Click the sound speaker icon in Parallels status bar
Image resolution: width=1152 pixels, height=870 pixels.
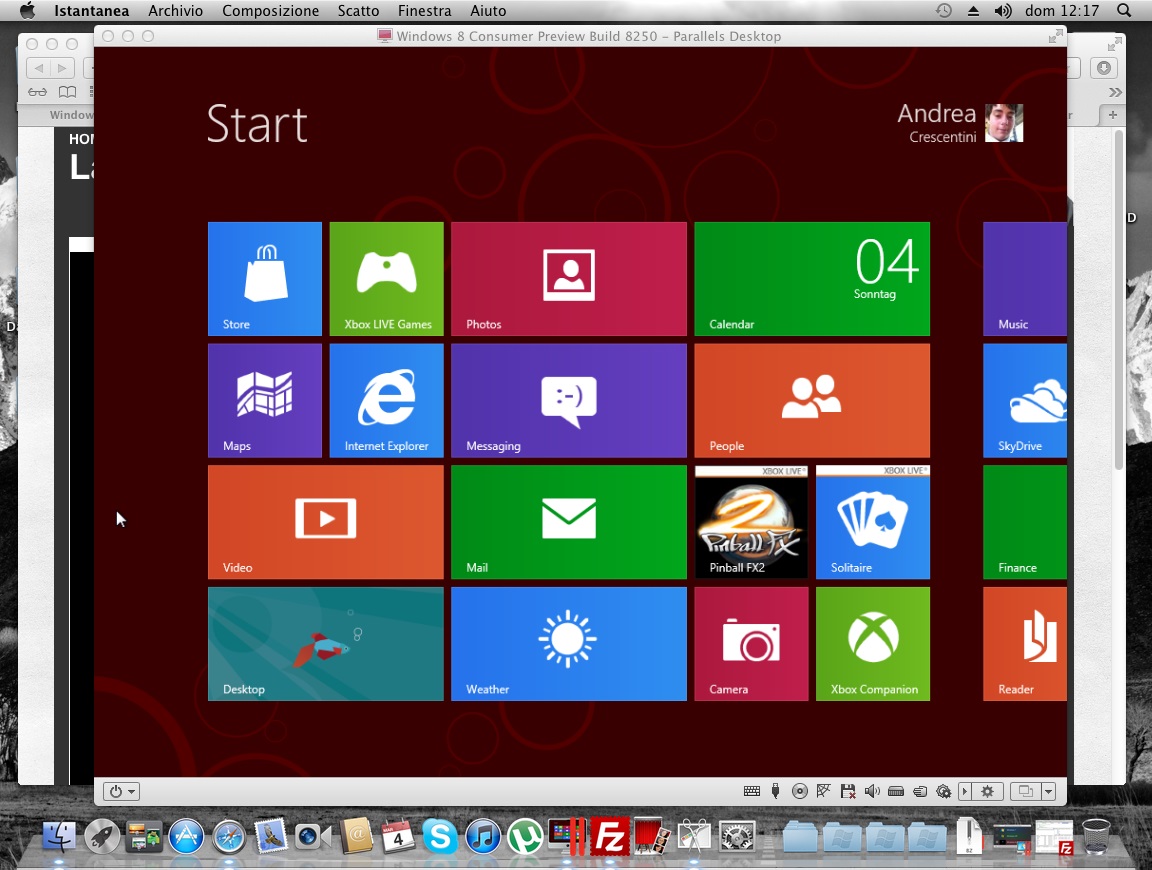pyautogui.click(x=872, y=791)
